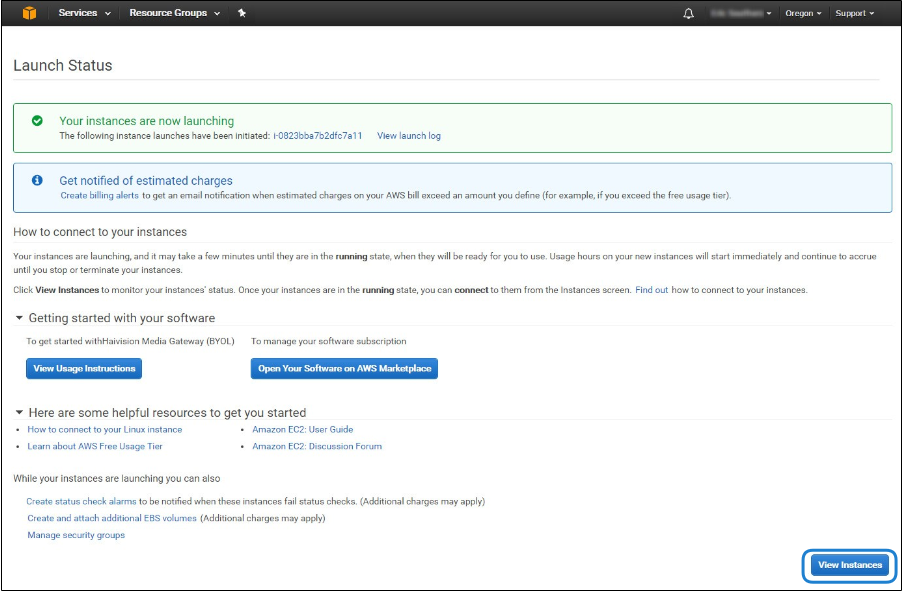Screen dimensions: 921x610
Task: Click the View Usage Instructions button
Action: 84,369
